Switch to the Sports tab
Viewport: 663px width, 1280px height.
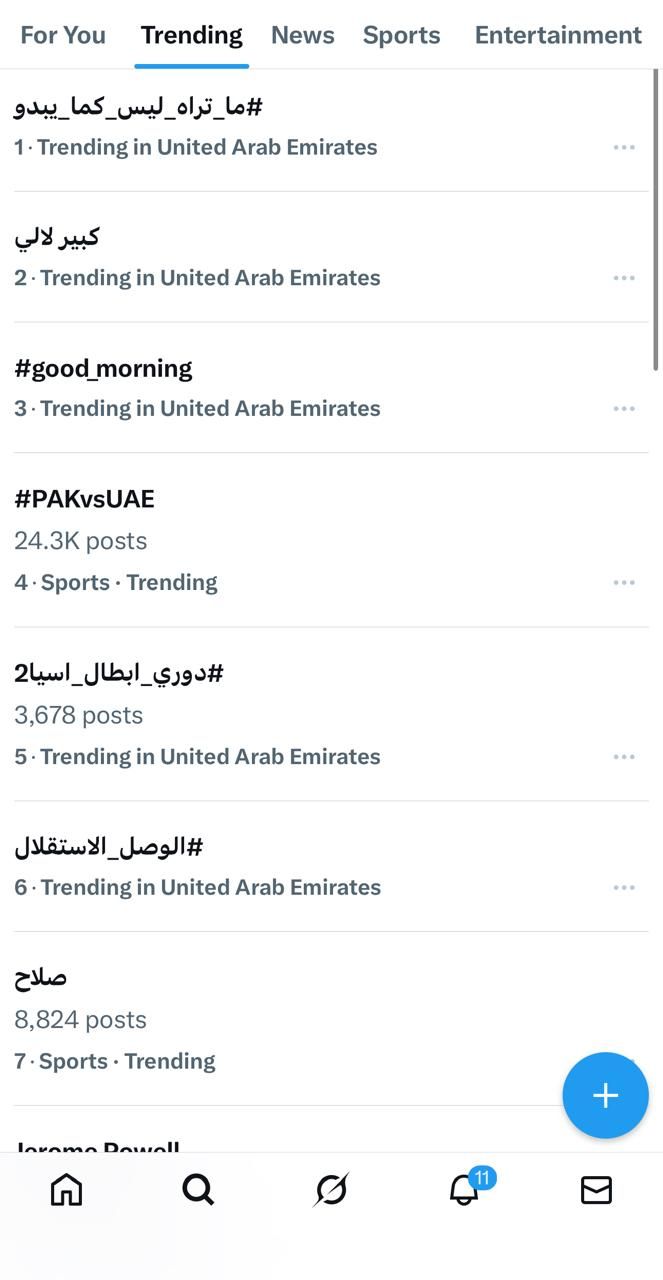coord(401,34)
